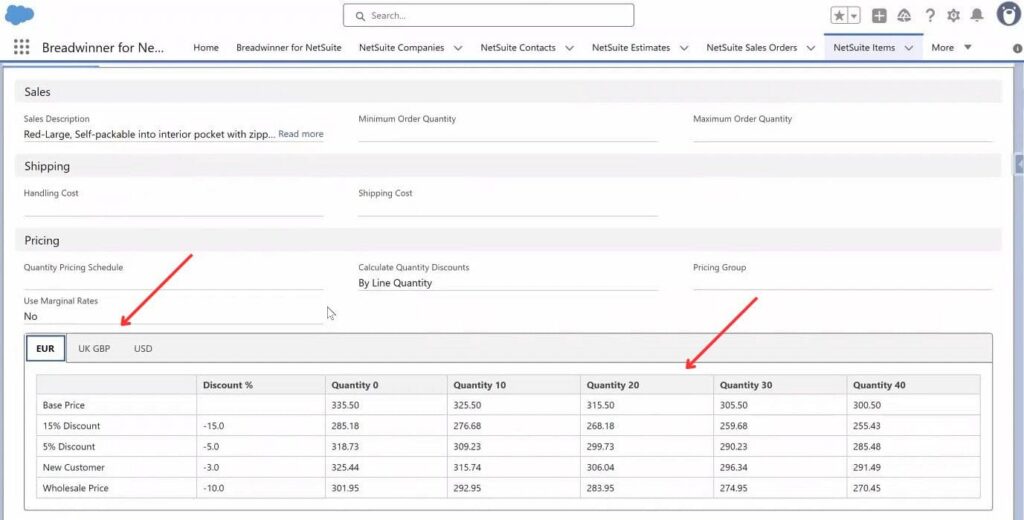Open the NetSuite Estimates tab
1024x520 pixels.
coord(631,48)
